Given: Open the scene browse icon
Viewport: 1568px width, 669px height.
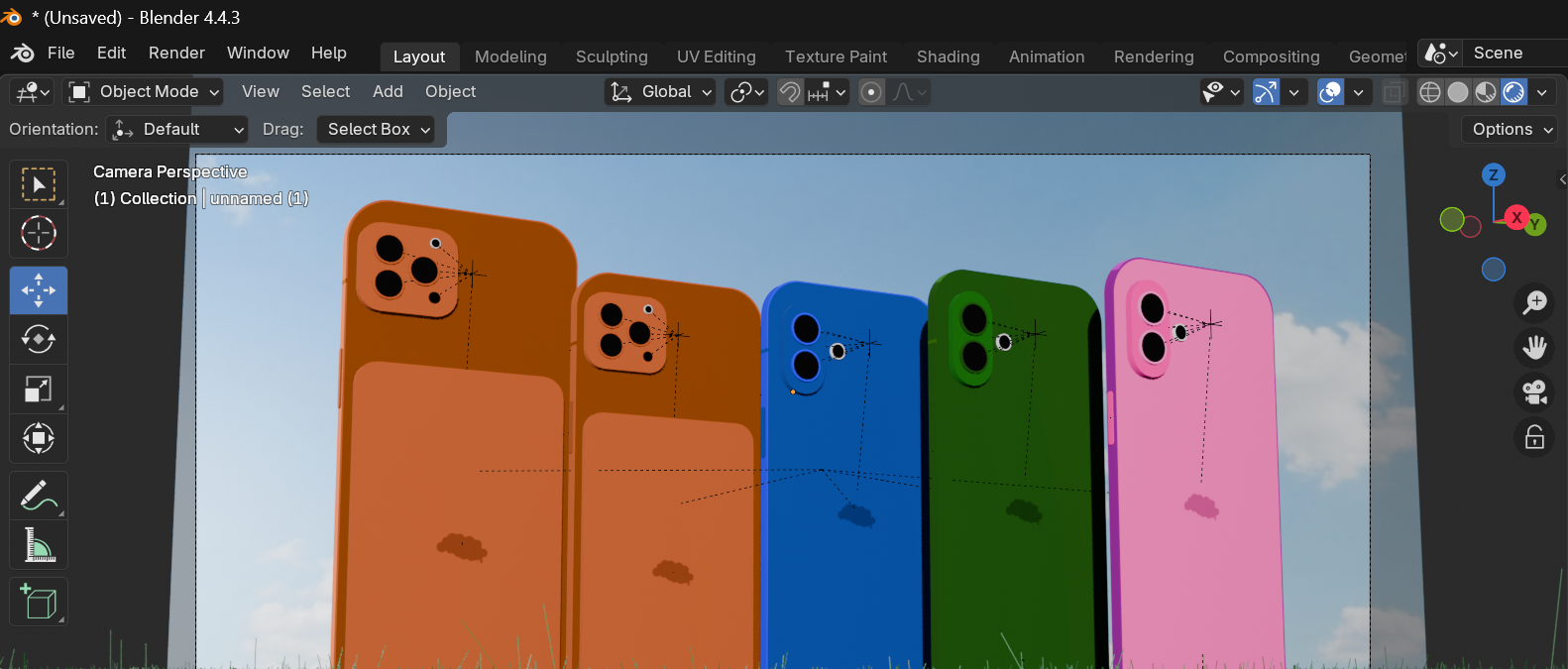Looking at the screenshot, I should (1440, 54).
